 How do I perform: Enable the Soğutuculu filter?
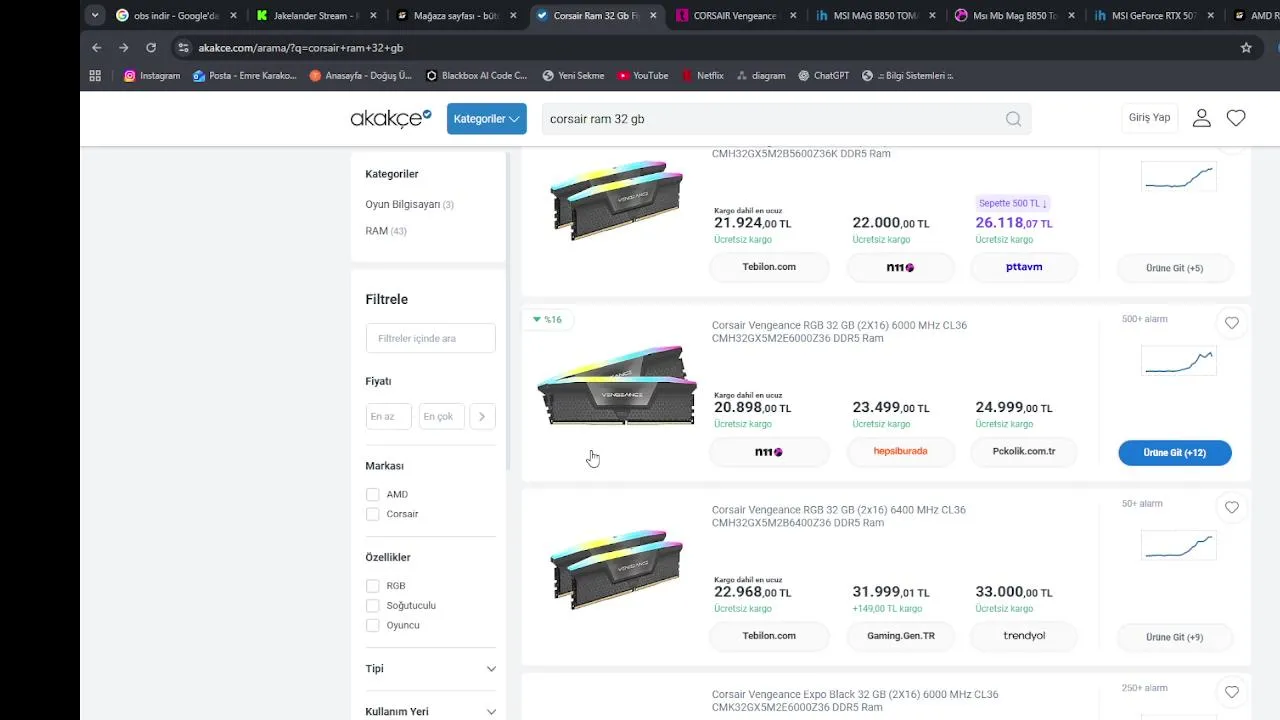(x=372, y=605)
